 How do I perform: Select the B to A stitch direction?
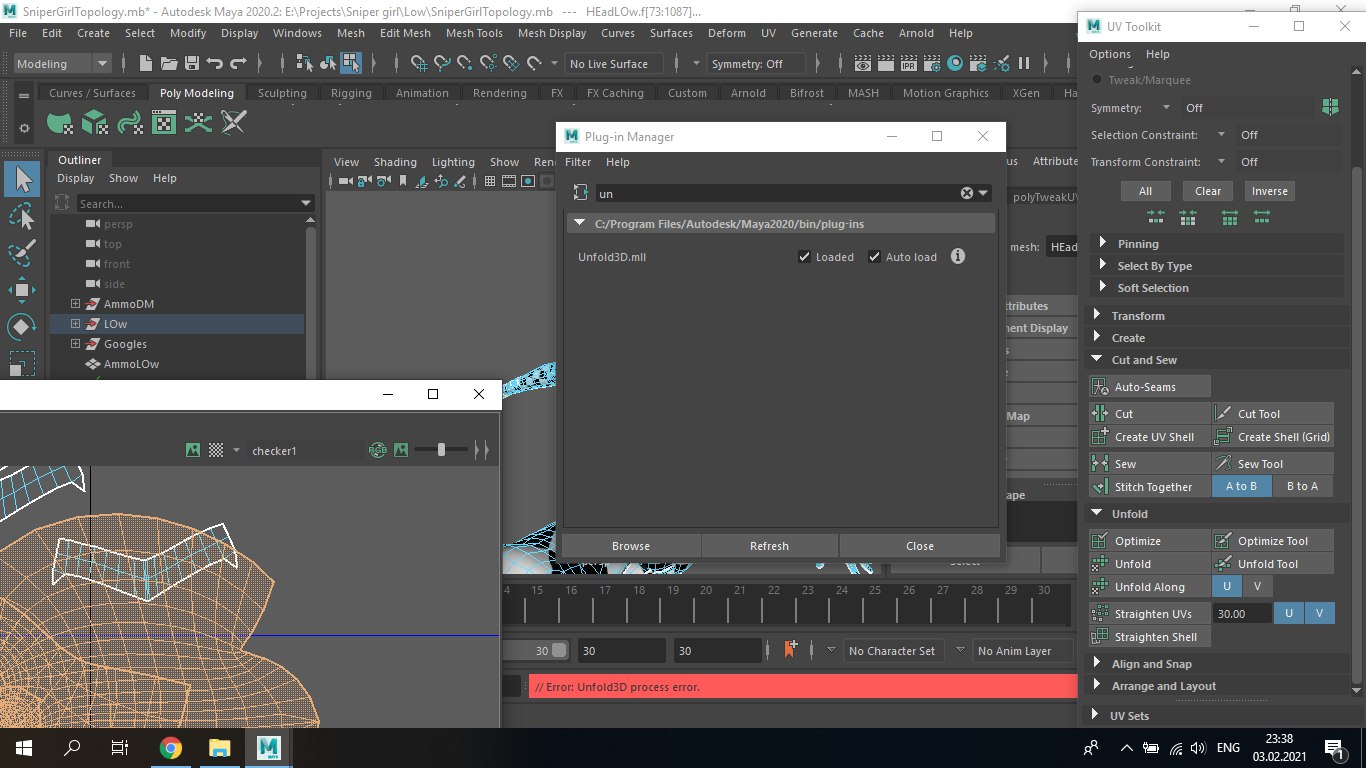(1302, 487)
